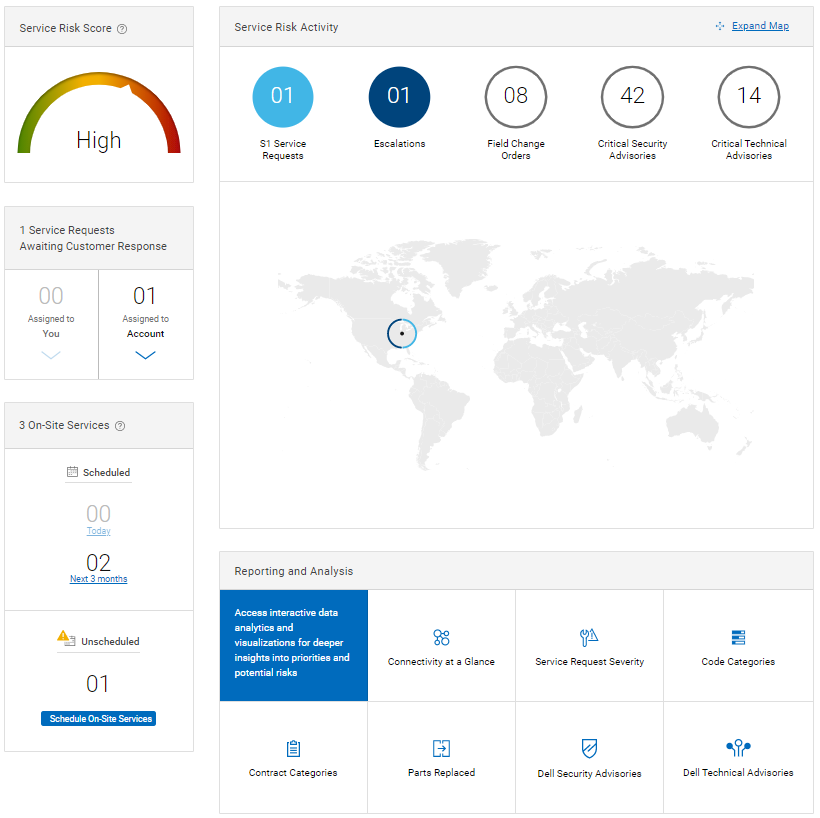Open the On-Site Services help icon
The width and height of the screenshot is (820, 818).
(x=120, y=425)
